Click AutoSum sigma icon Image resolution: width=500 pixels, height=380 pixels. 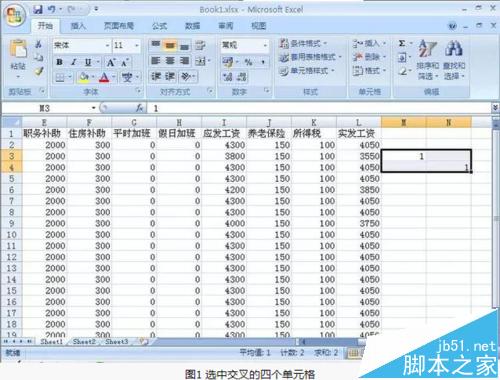coord(402,44)
